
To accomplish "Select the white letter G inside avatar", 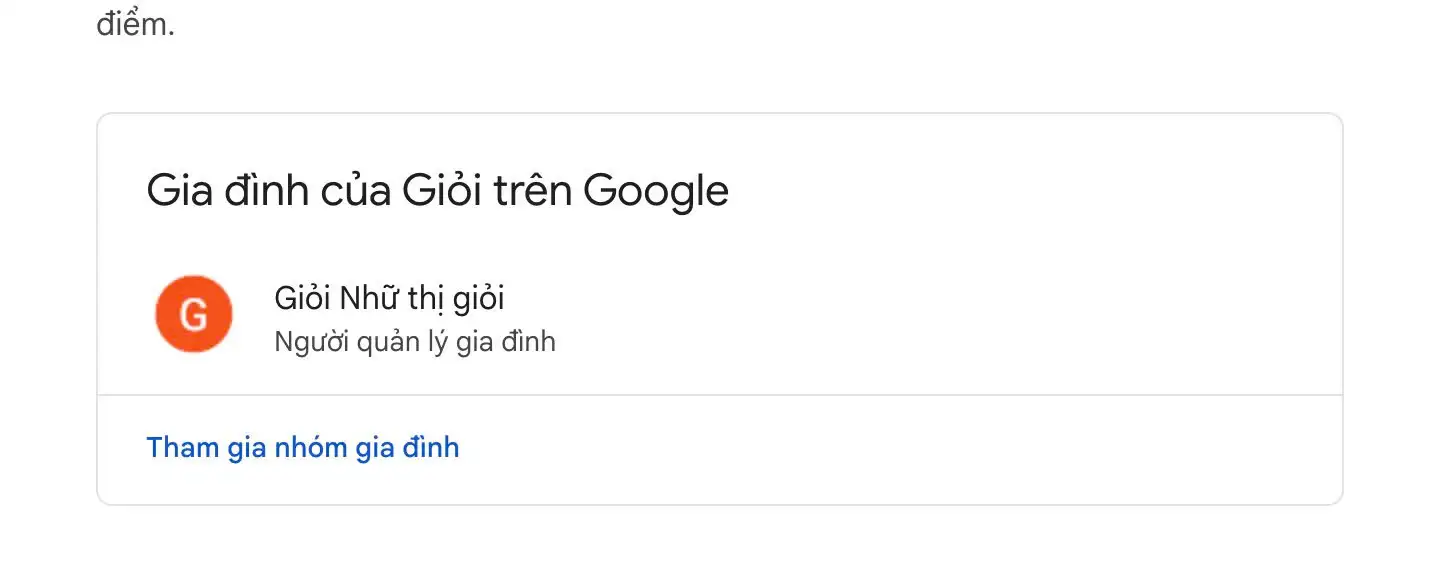I will 193,315.
